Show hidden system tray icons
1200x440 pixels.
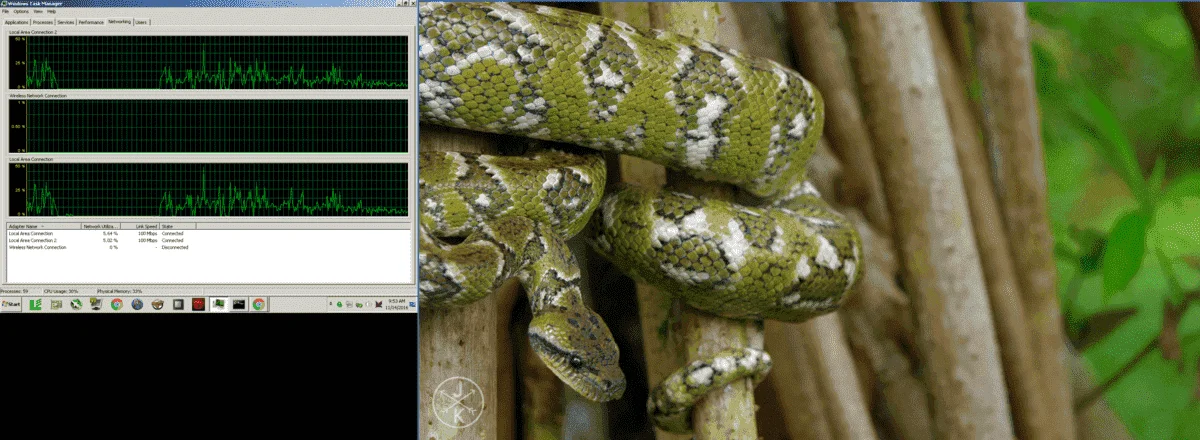point(331,303)
